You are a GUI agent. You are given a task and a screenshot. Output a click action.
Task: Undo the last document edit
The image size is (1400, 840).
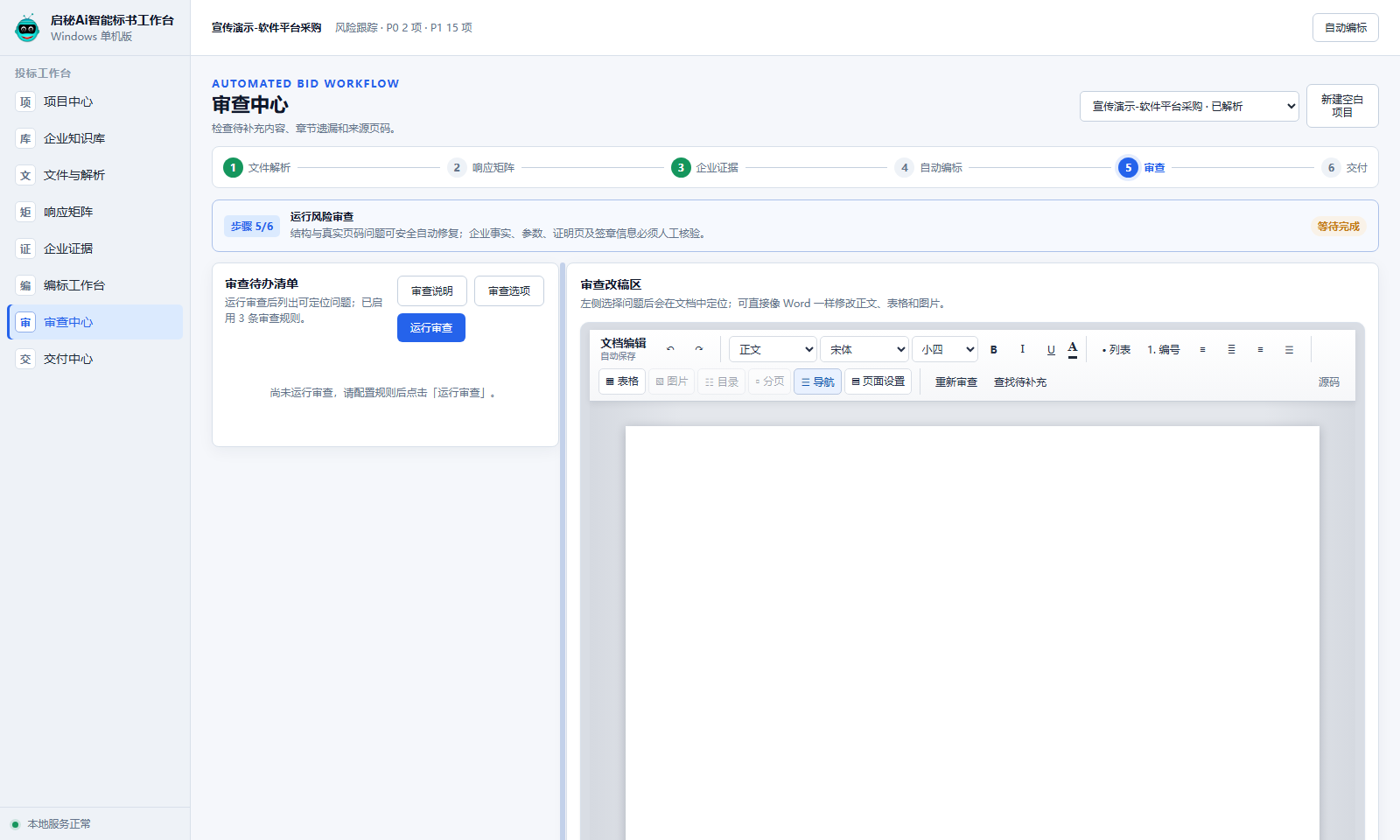click(x=670, y=349)
